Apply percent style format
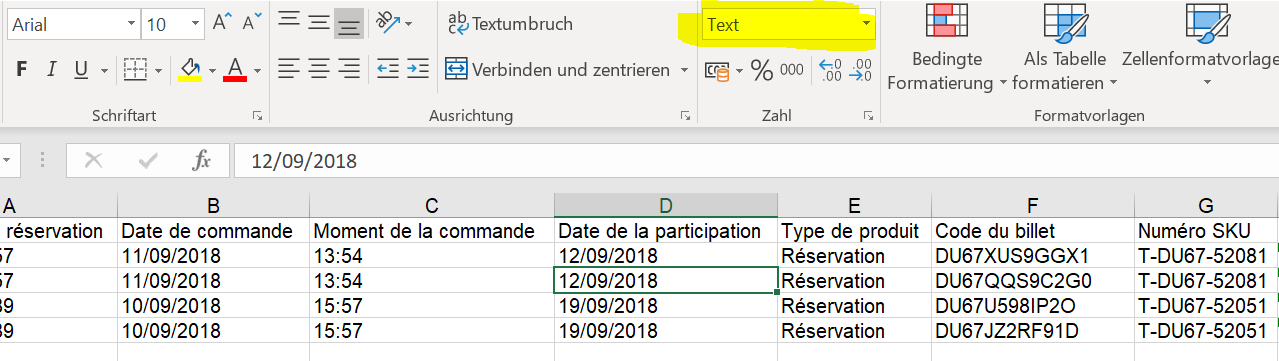1279x361 pixels. tap(762, 69)
